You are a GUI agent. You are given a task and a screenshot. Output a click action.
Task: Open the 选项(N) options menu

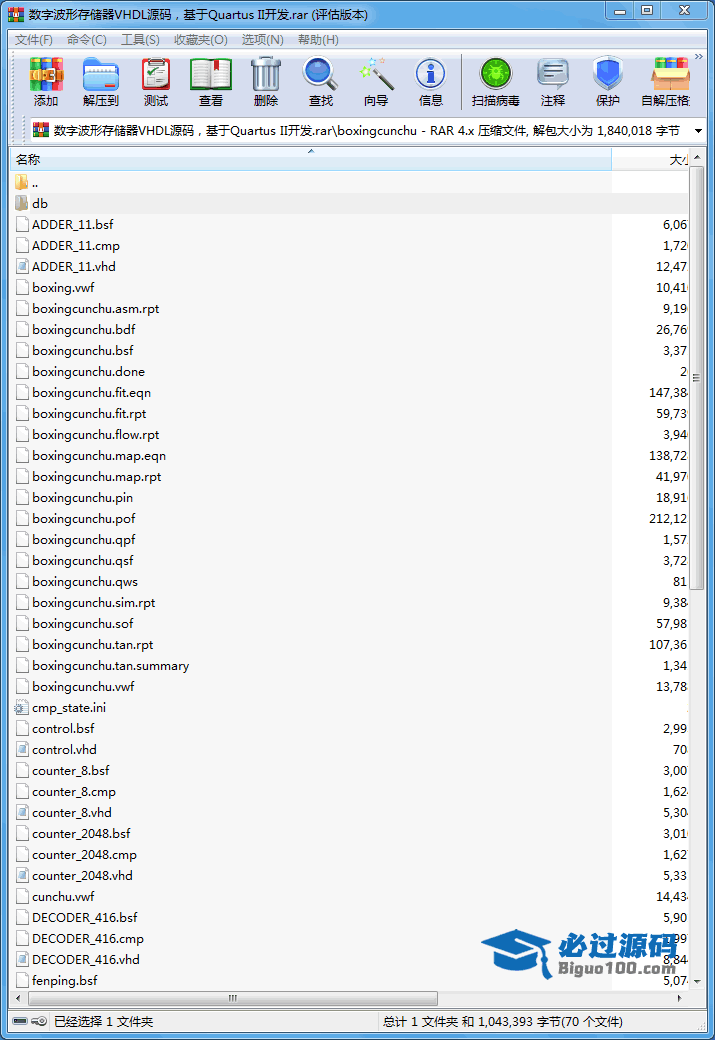pyautogui.click(x=262, y=40)
